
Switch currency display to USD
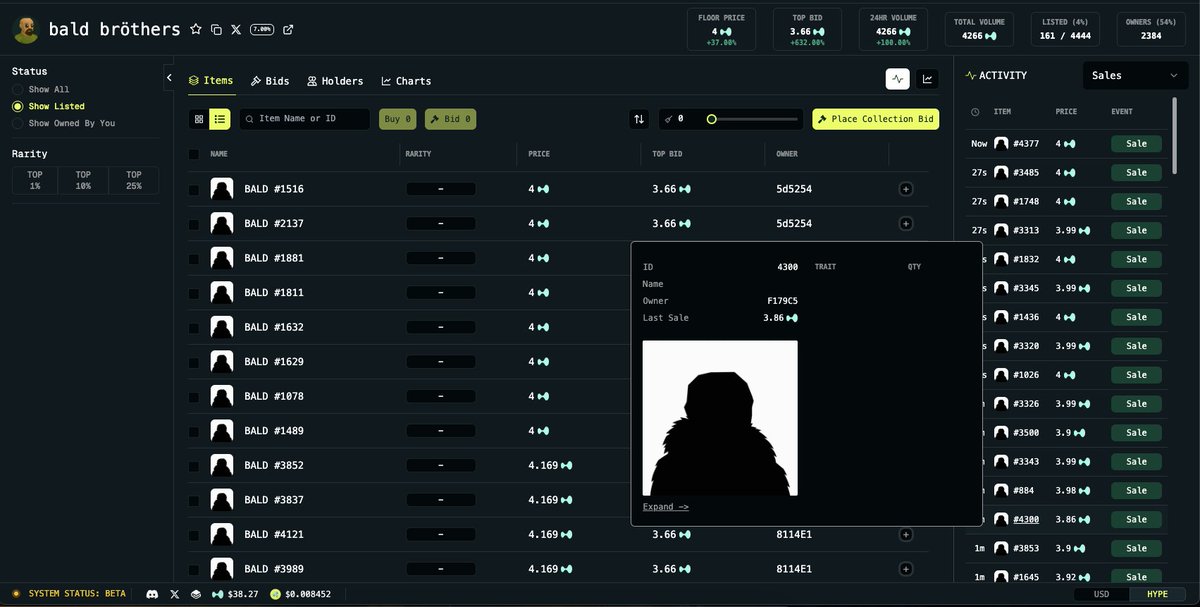(1101, 594)
